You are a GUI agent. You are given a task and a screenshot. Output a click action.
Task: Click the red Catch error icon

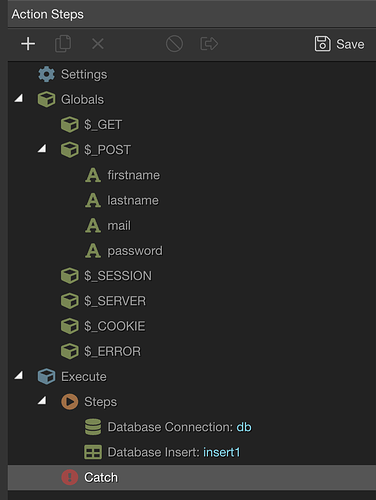click(70, 477)
